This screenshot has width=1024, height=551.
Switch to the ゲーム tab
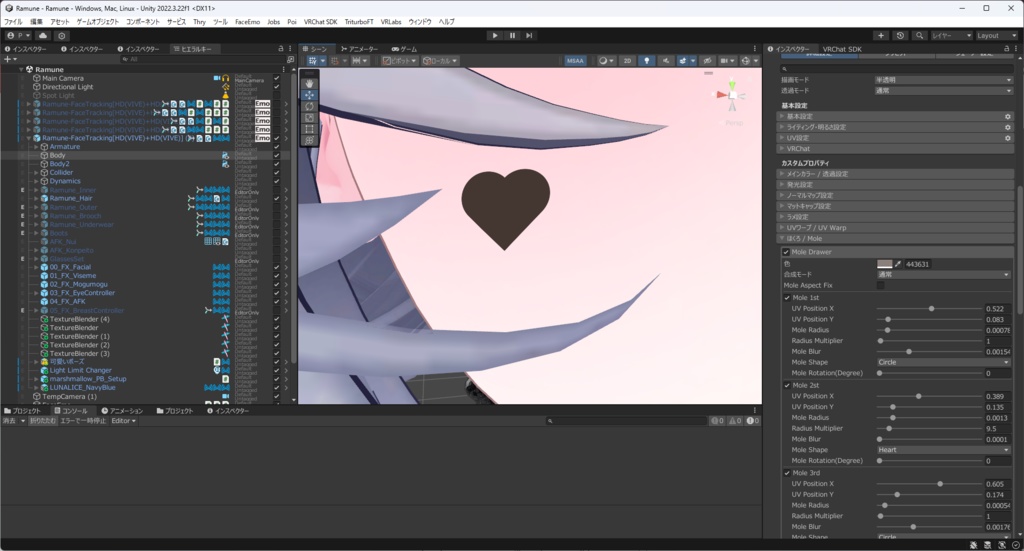pos(404,49)
